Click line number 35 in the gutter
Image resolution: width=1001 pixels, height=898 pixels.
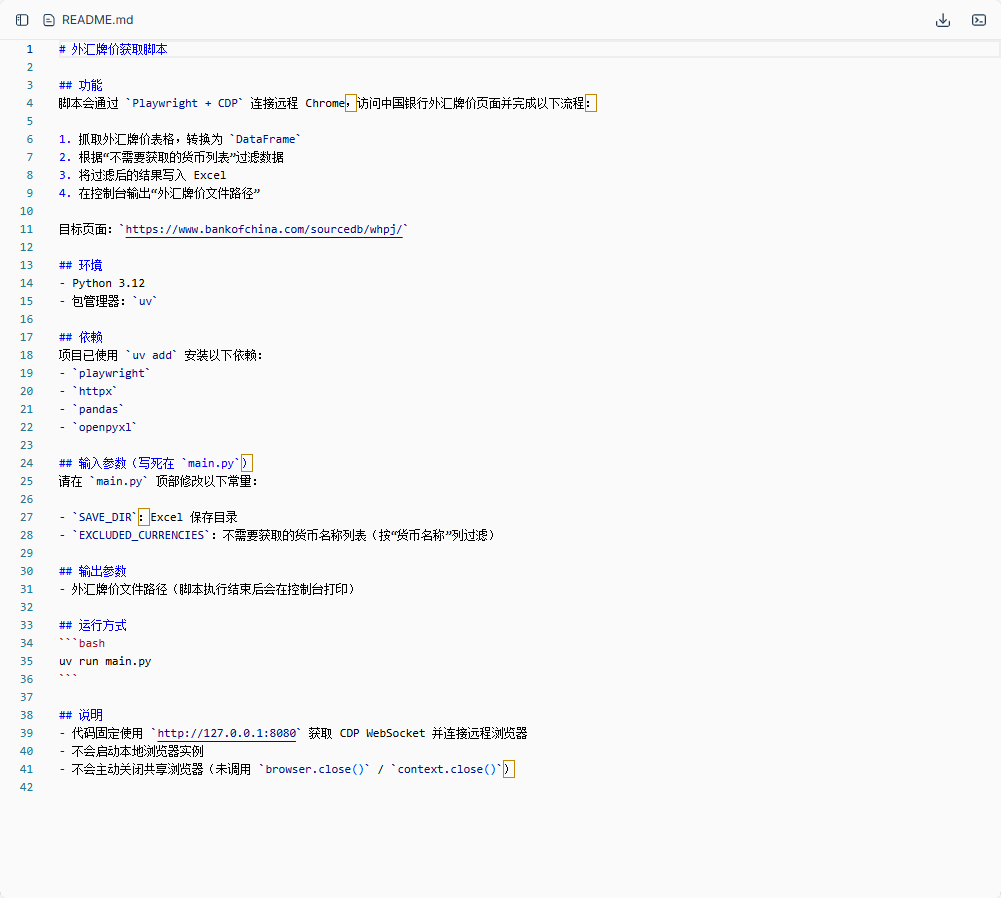[x=27, y=661]
